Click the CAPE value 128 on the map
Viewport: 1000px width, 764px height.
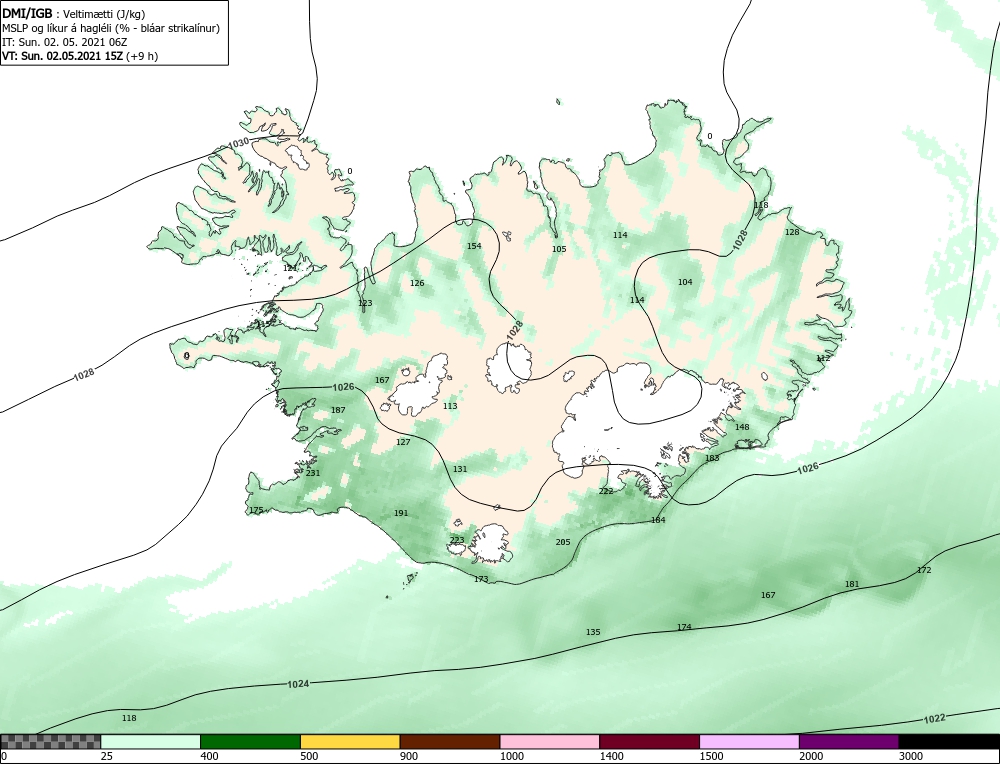791,232
